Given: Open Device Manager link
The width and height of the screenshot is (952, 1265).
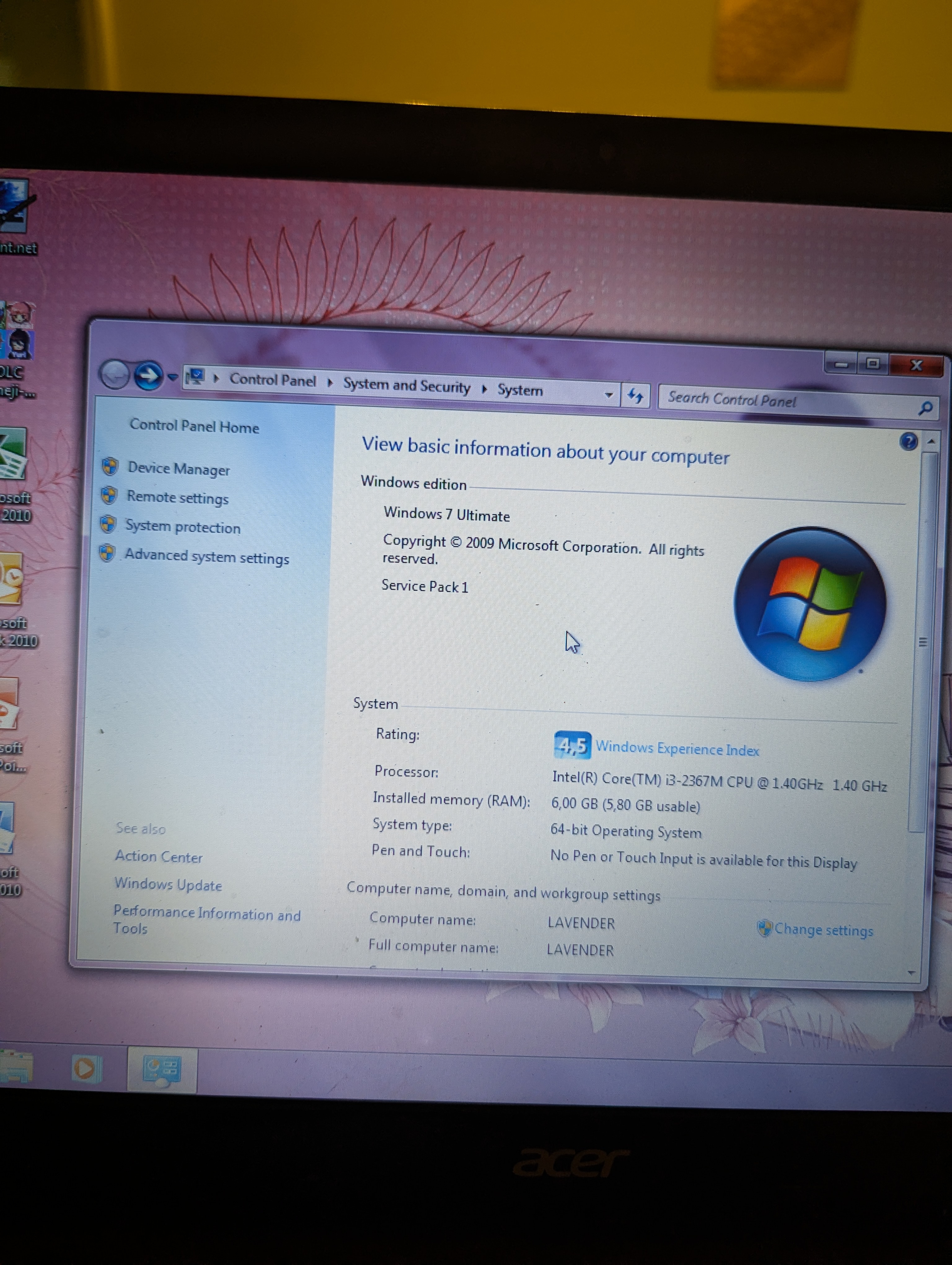Looking at the screenshot, I should coord(178,468).
